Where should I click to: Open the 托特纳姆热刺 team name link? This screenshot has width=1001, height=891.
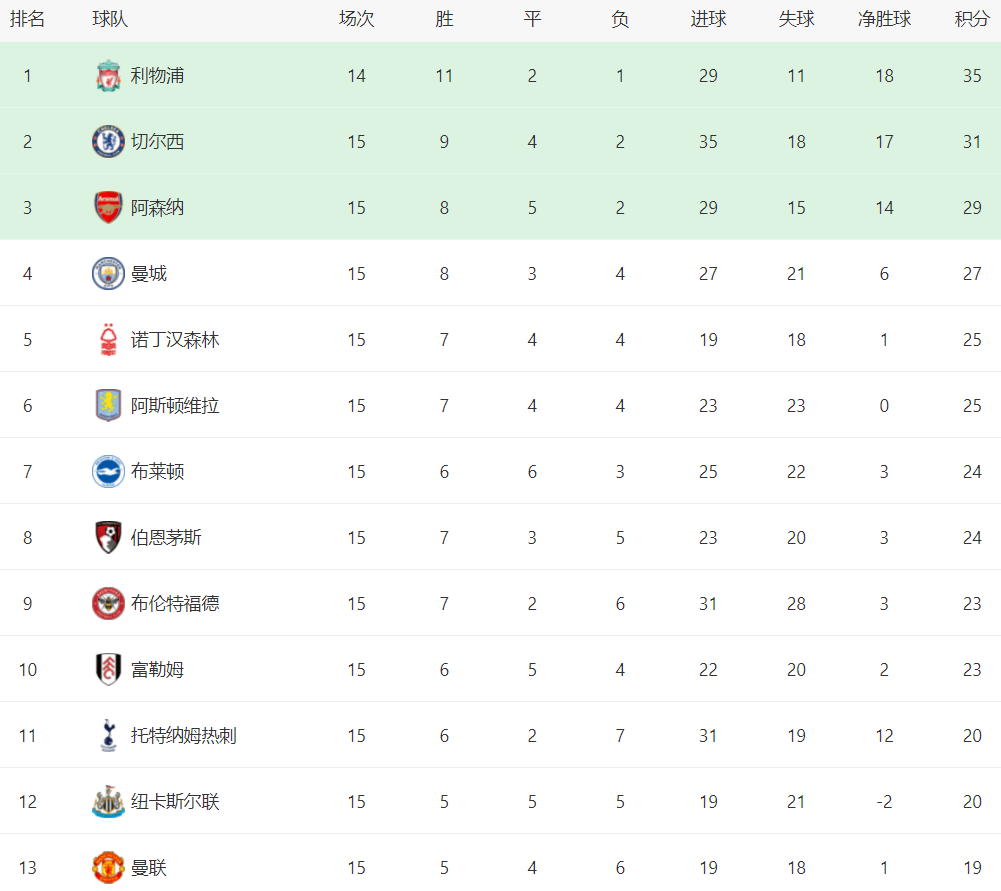[x=184, y=735]
